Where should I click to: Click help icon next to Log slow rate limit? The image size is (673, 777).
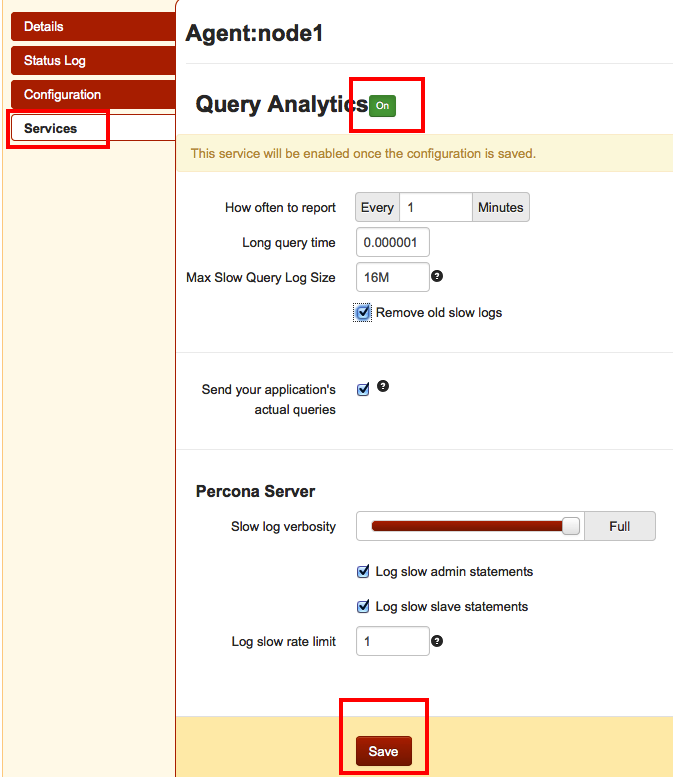point(437,641)
